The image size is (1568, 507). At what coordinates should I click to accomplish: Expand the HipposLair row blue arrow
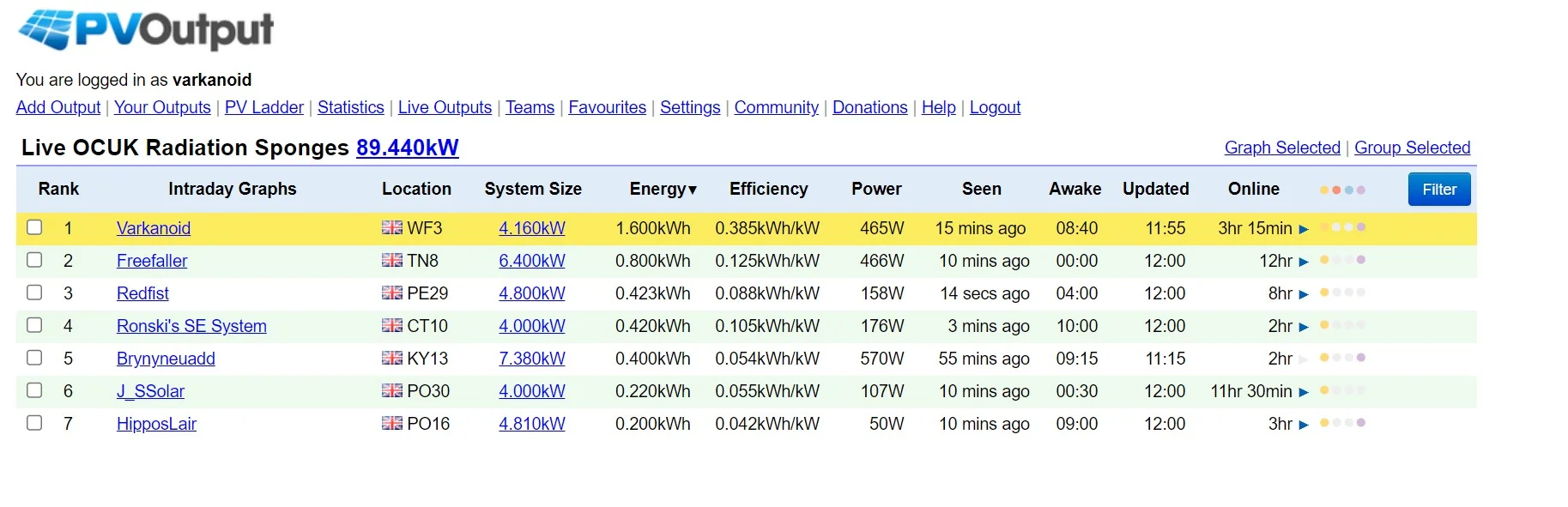1304,425
